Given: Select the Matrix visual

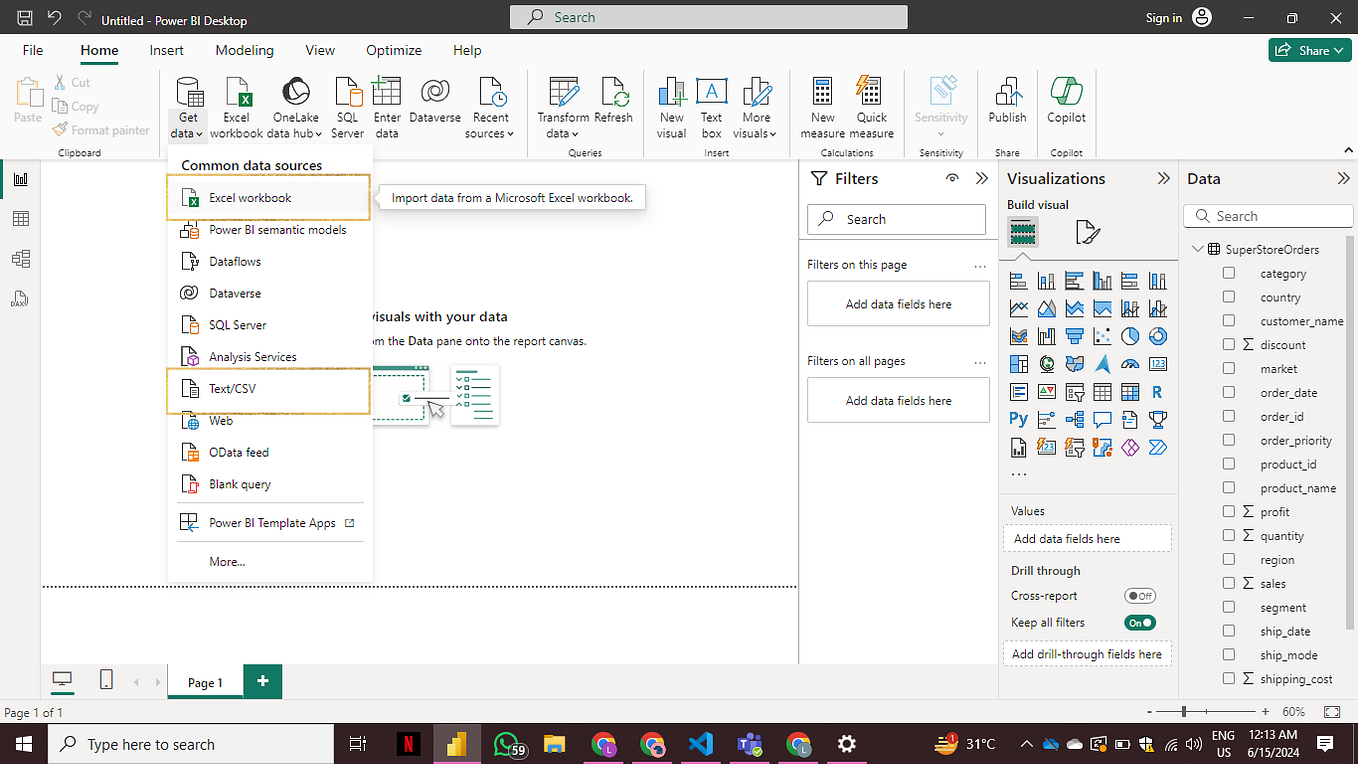Looking at the screenshot, I should (1130, 390).
